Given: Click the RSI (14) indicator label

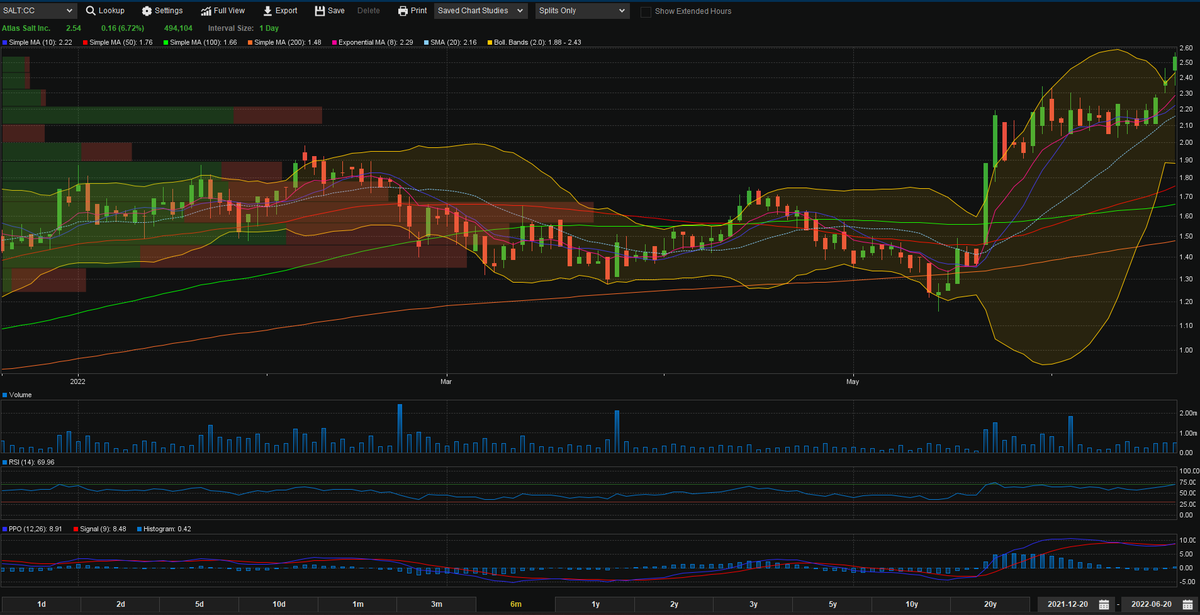Looking at the screenshot, I should pyautogui.click(x=33, y=462).
